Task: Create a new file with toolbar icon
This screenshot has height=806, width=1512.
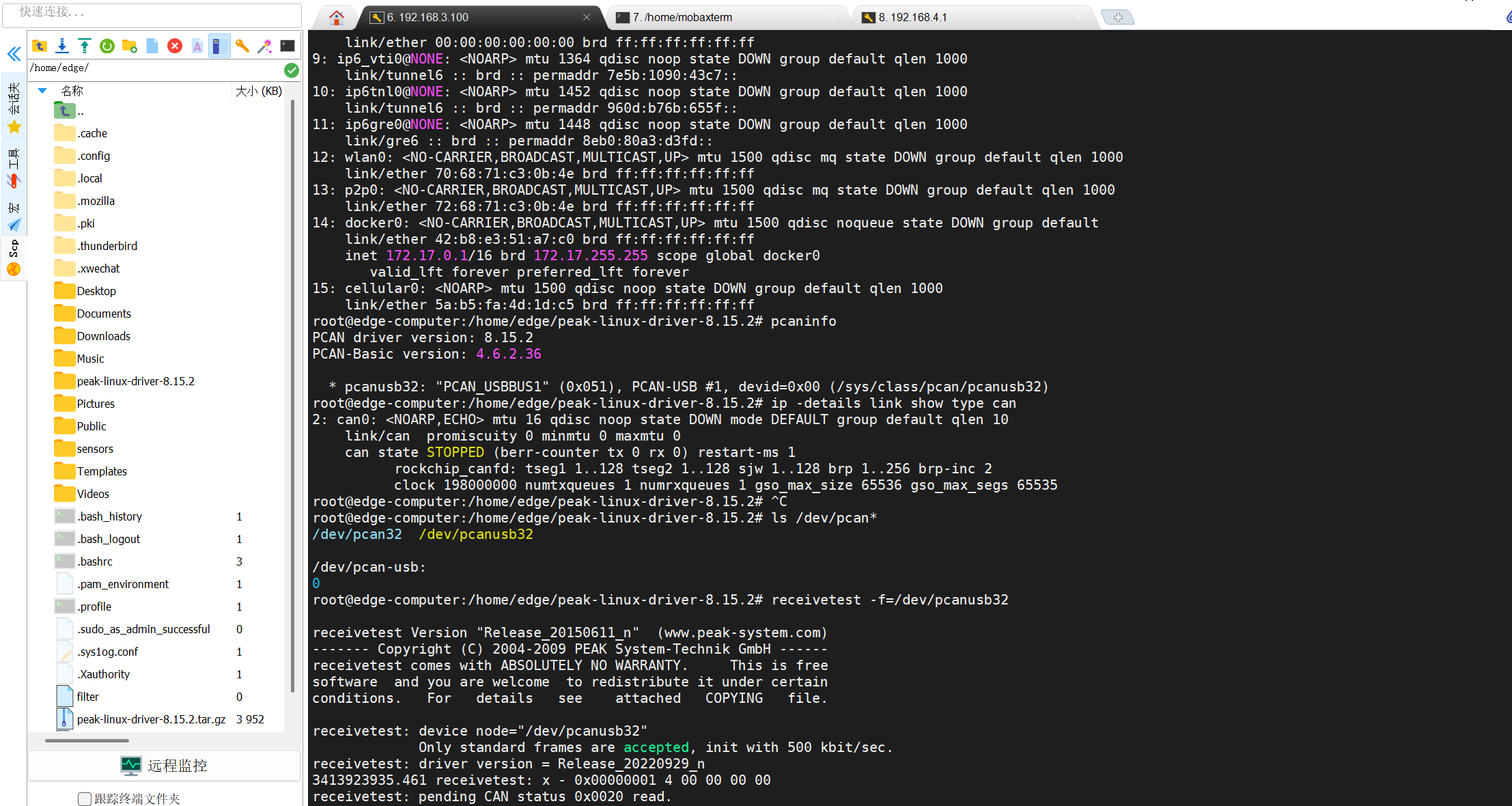Action: point(152,46)
